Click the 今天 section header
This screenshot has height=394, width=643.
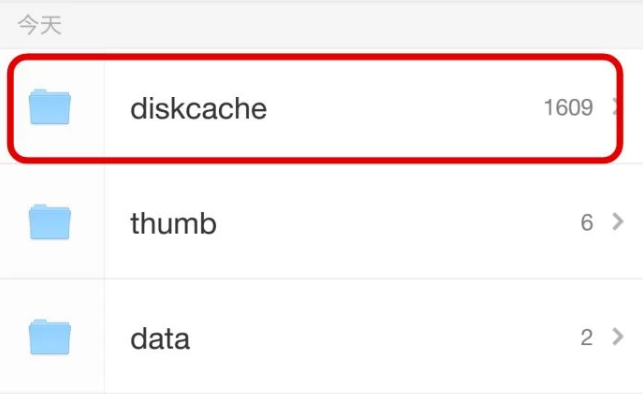click(x=40, y=25)
